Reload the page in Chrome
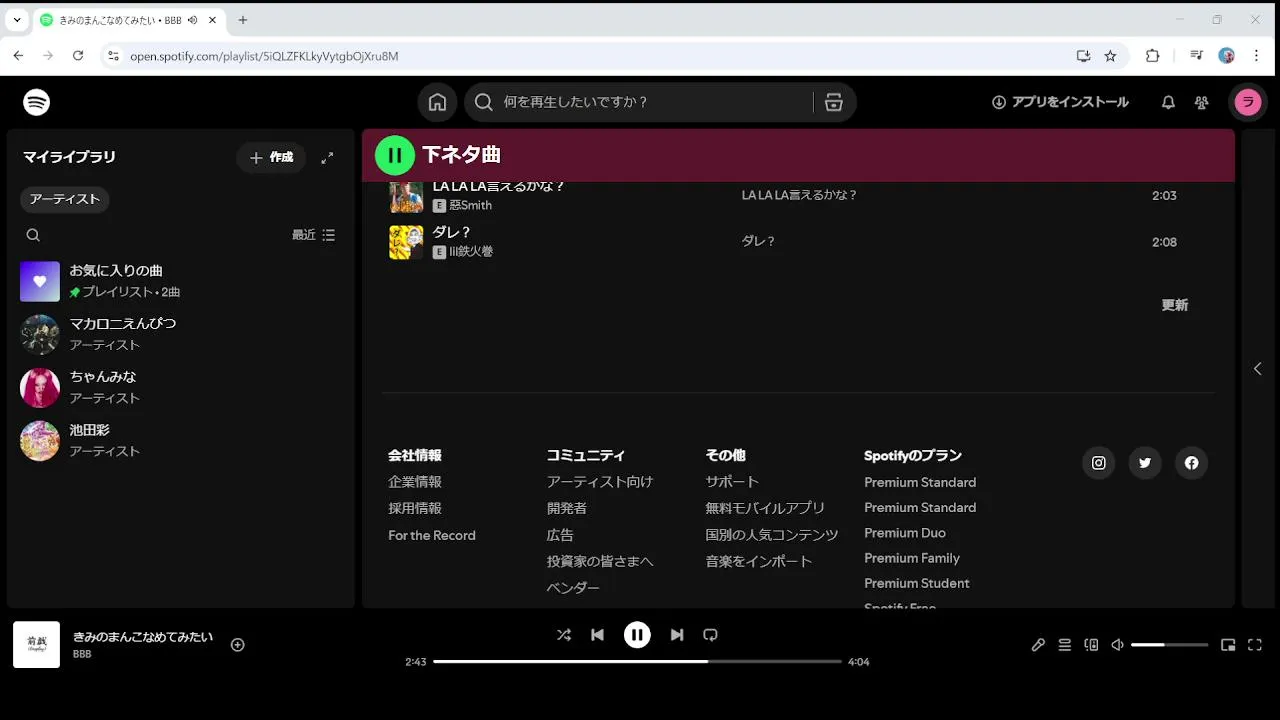The image size is (1280, 720). click(x=78, y=56)
